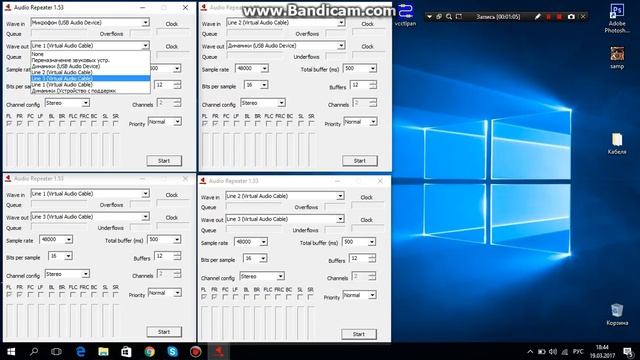Click Bandicam overlapping-windows target icon

[439, 17]
